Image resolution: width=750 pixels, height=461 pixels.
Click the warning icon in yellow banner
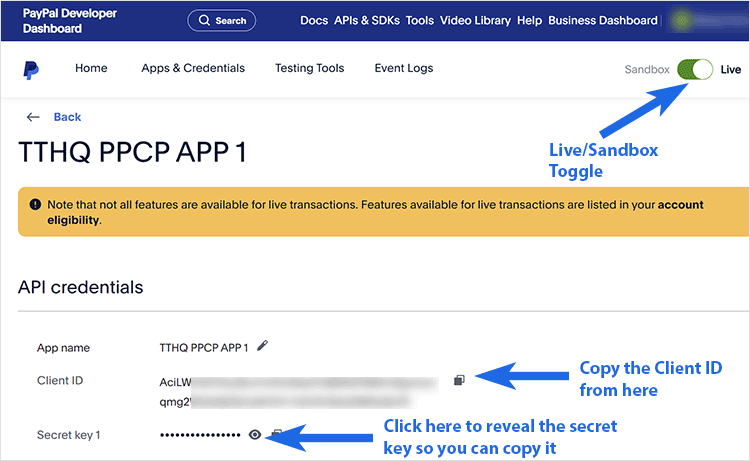coord(35,205)
